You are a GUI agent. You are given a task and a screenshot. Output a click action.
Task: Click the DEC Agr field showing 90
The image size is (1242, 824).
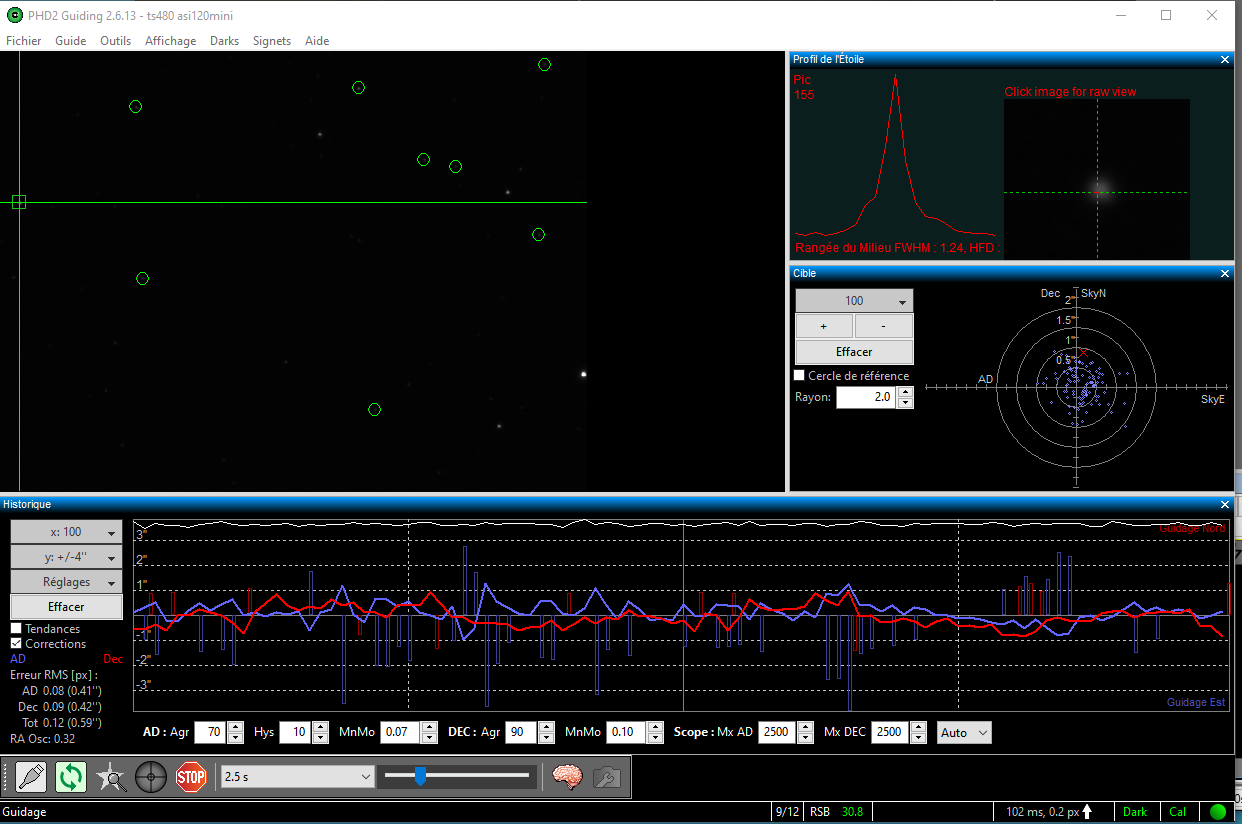point(521,733)
